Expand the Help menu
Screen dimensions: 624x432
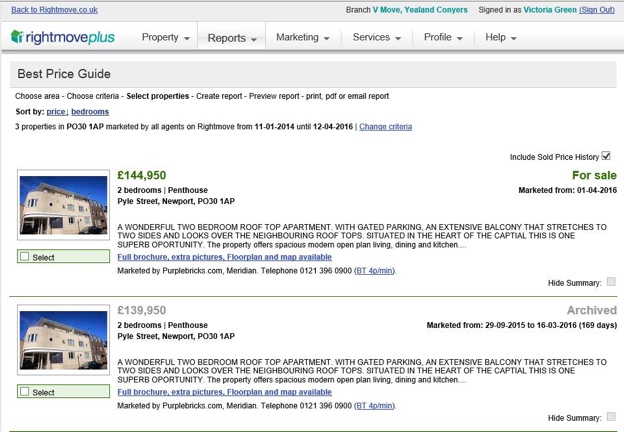500,38
